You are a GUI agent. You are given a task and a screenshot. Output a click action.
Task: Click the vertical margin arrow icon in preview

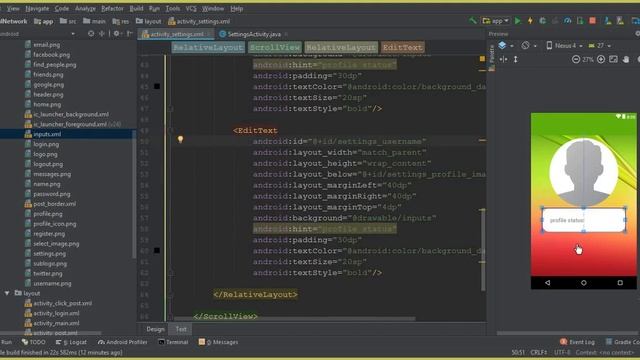(x=516, y=60)
